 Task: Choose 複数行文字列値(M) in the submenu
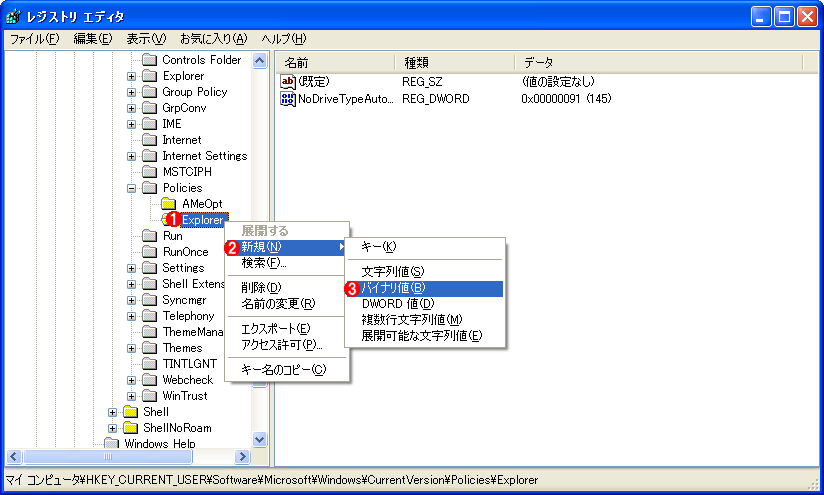coord(425,319)
